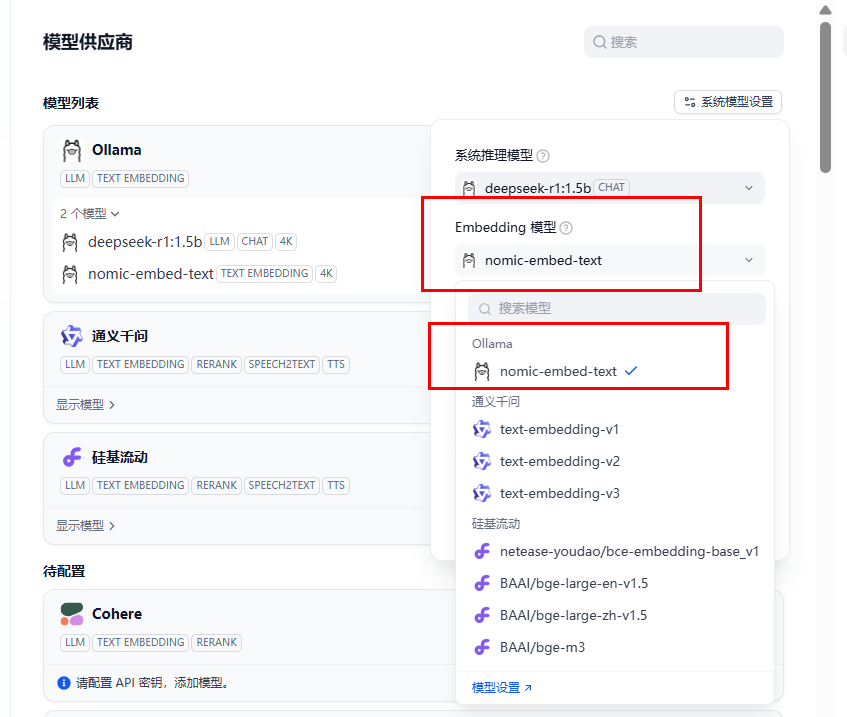Click the llama icon in the dropdown's nomic-embed-text option
Image resolution: width=847 pixels, height=717 pixels.
[x=482, y=372]
